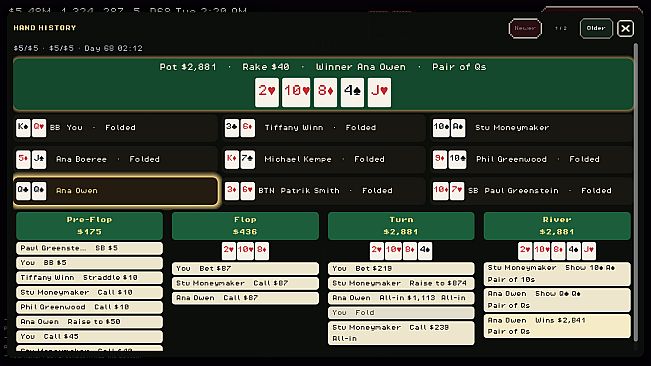Click the Winner Ana Owen summary text
651x366 pixels.
tap(360, 67)
